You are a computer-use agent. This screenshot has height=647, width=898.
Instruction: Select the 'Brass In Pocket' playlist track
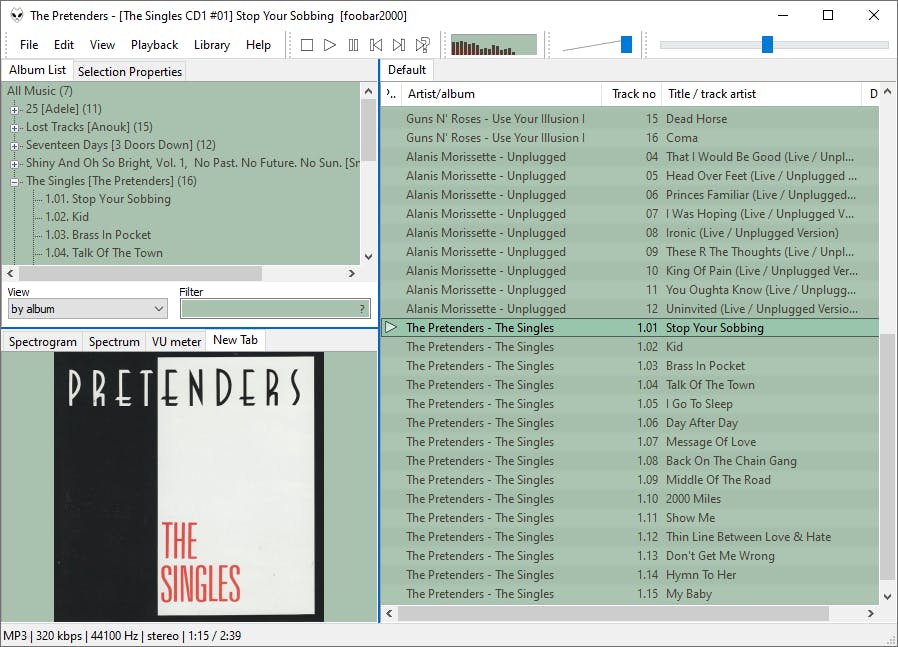click(x=630, y=366)
